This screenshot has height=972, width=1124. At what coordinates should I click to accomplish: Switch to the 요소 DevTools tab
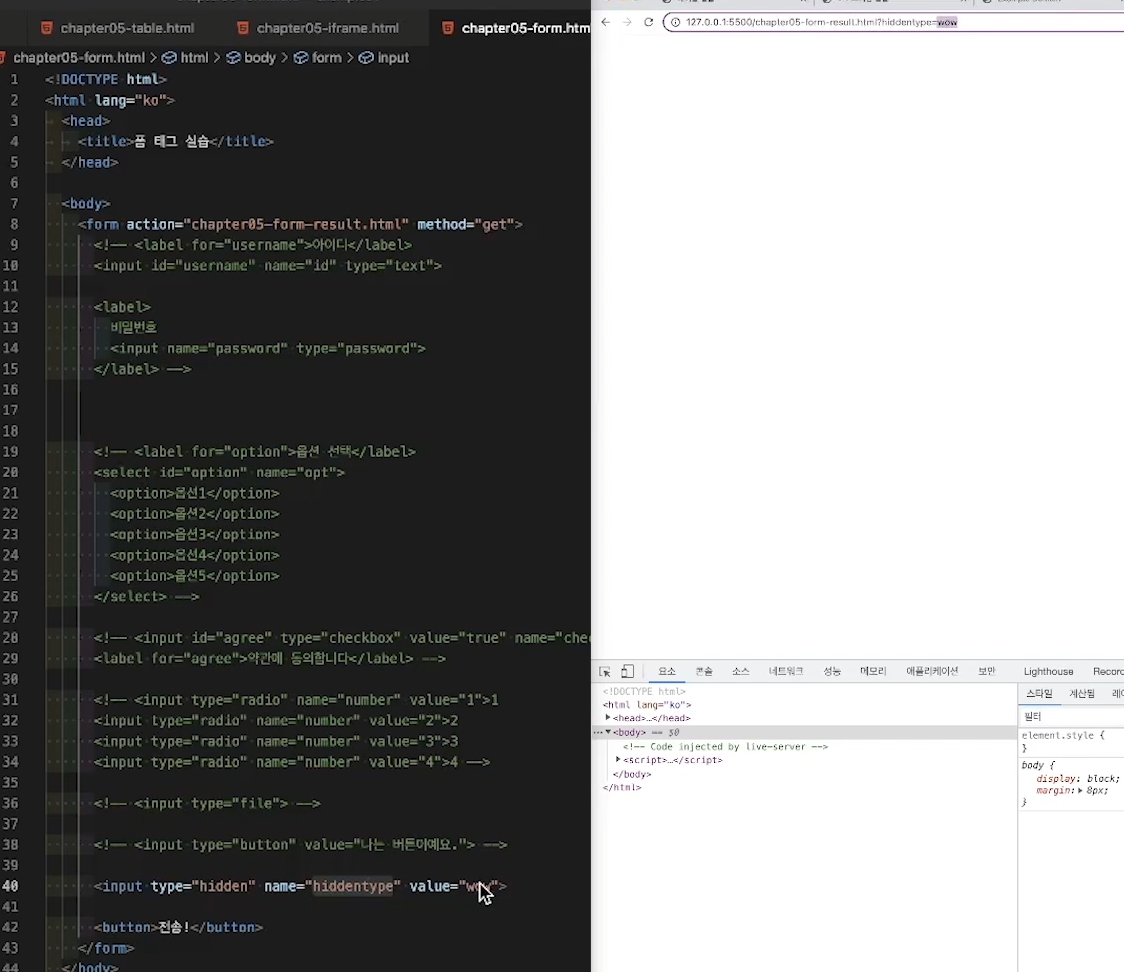667,672
